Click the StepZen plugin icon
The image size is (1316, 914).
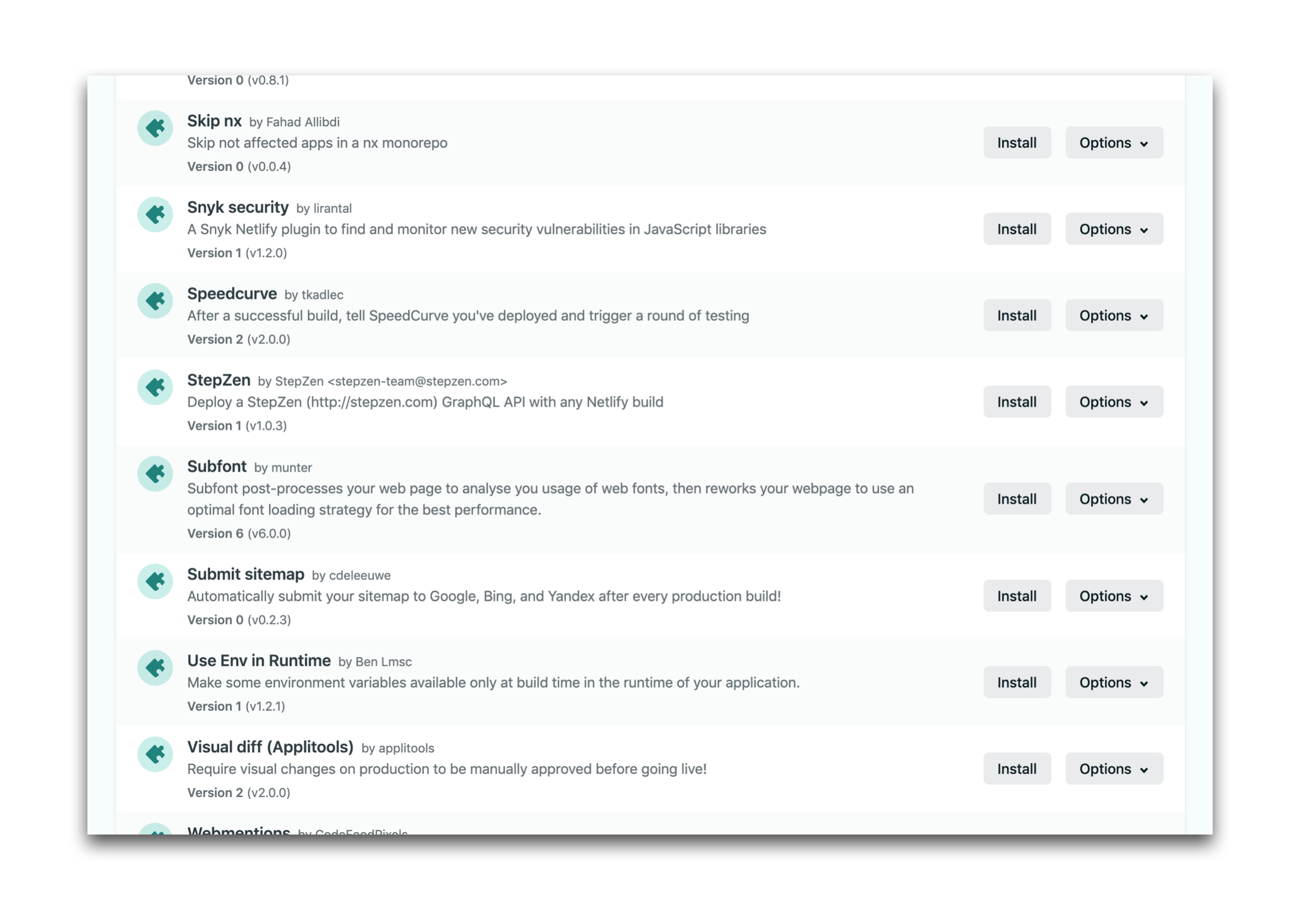(x=154, y=388)
